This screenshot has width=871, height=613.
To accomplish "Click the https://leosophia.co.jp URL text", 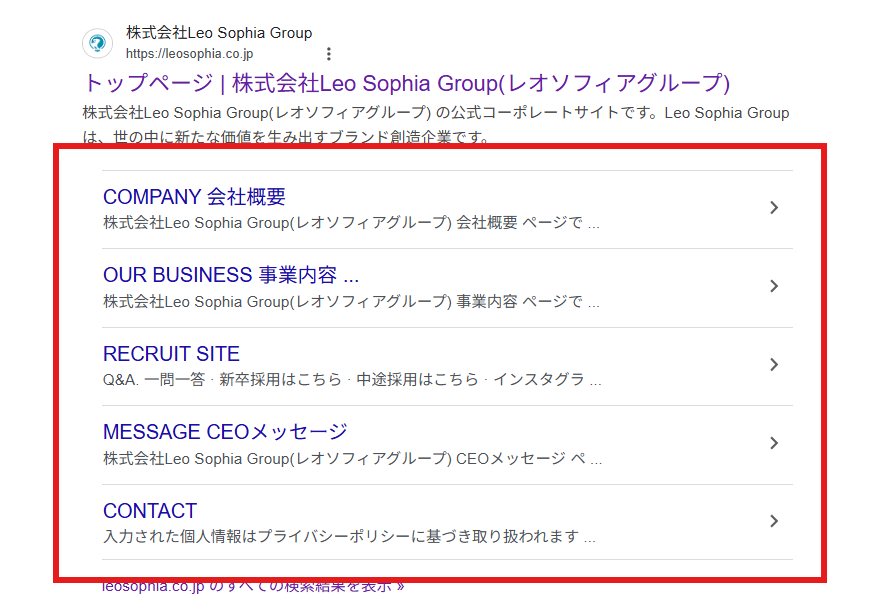I will click(189, 54).
